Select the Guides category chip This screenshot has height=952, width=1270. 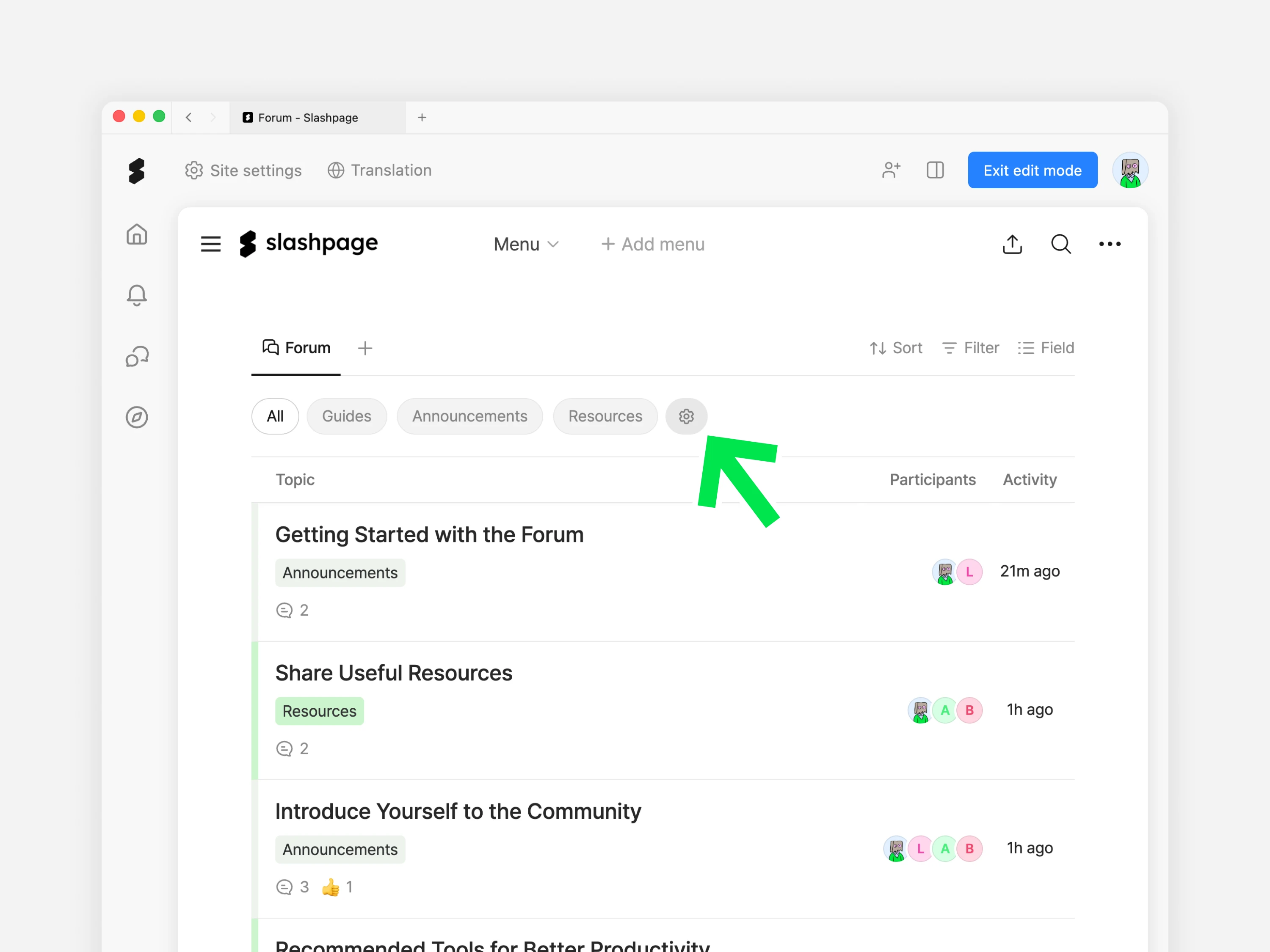[x=346, y=416]
